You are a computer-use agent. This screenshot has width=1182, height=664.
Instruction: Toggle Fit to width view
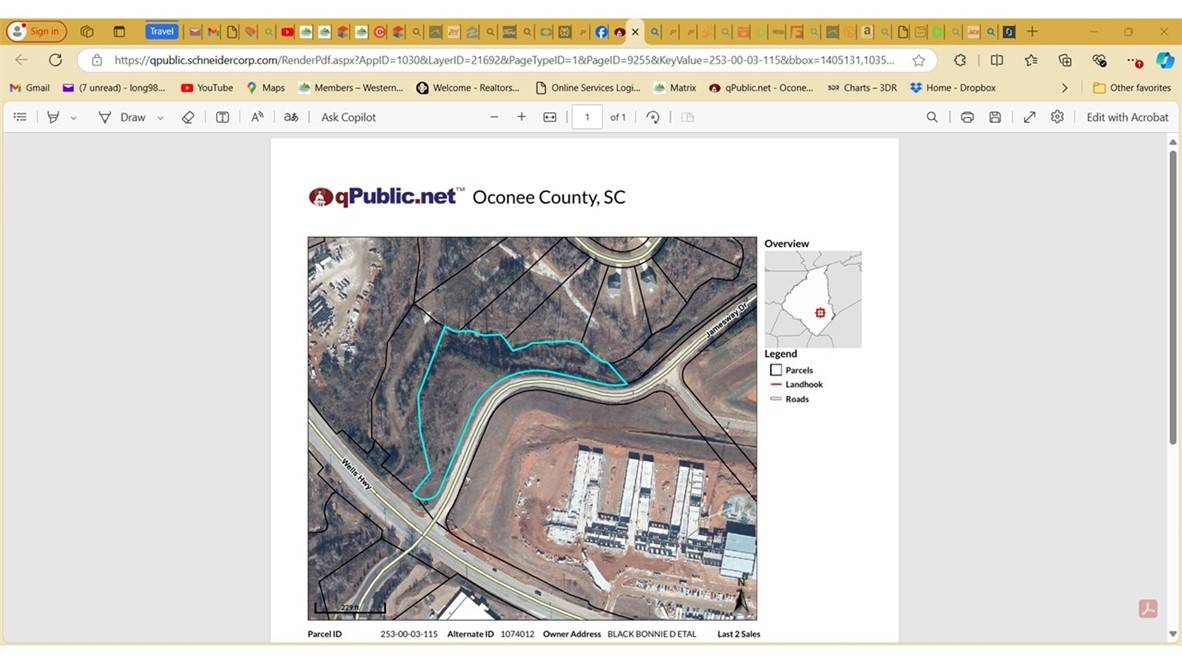[550, 117]
